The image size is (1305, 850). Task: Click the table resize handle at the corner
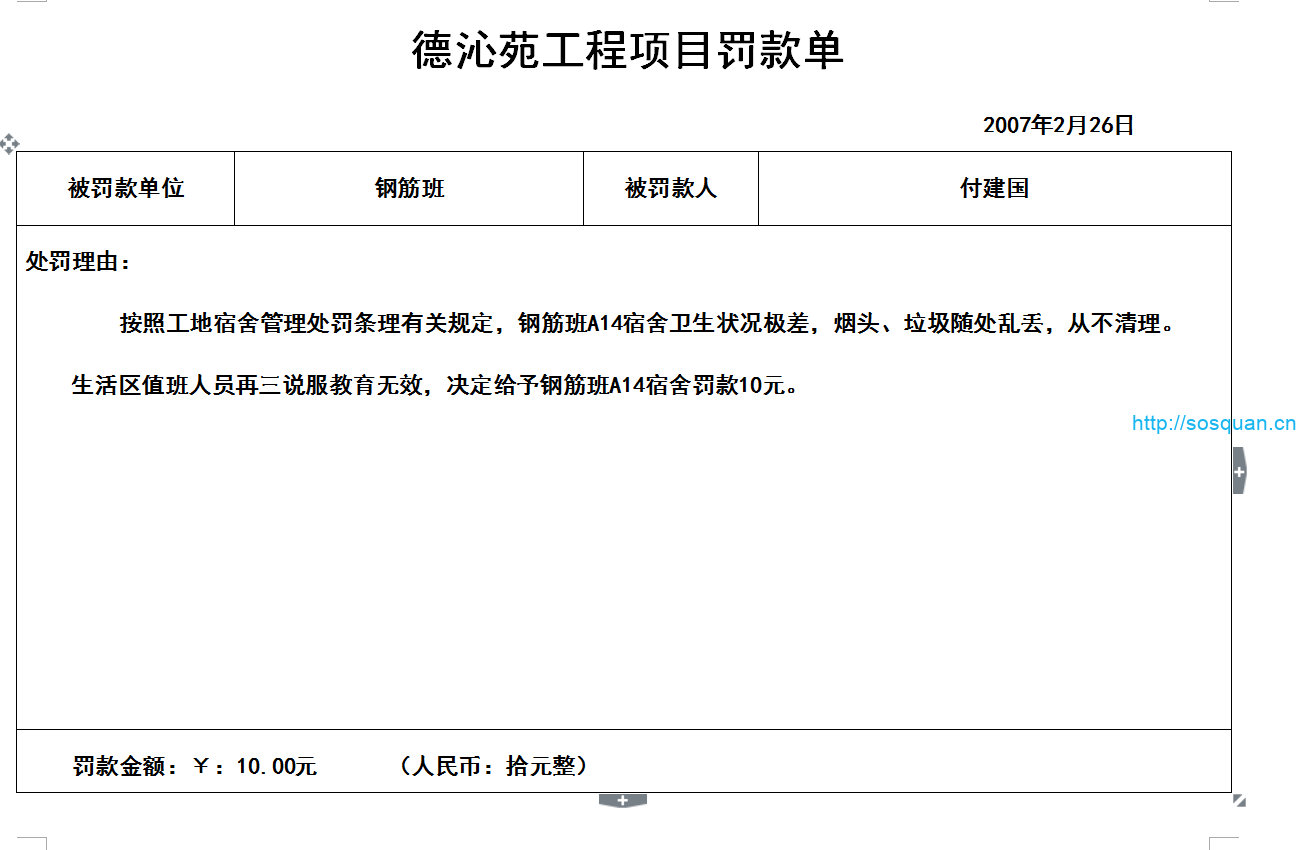click(1239, 800)
